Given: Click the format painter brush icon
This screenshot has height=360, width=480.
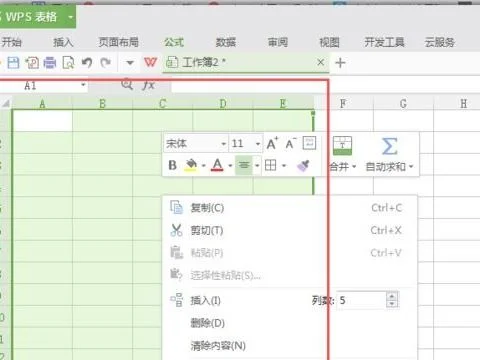Looking at the screenshot, I should click(x=303, y=165).
